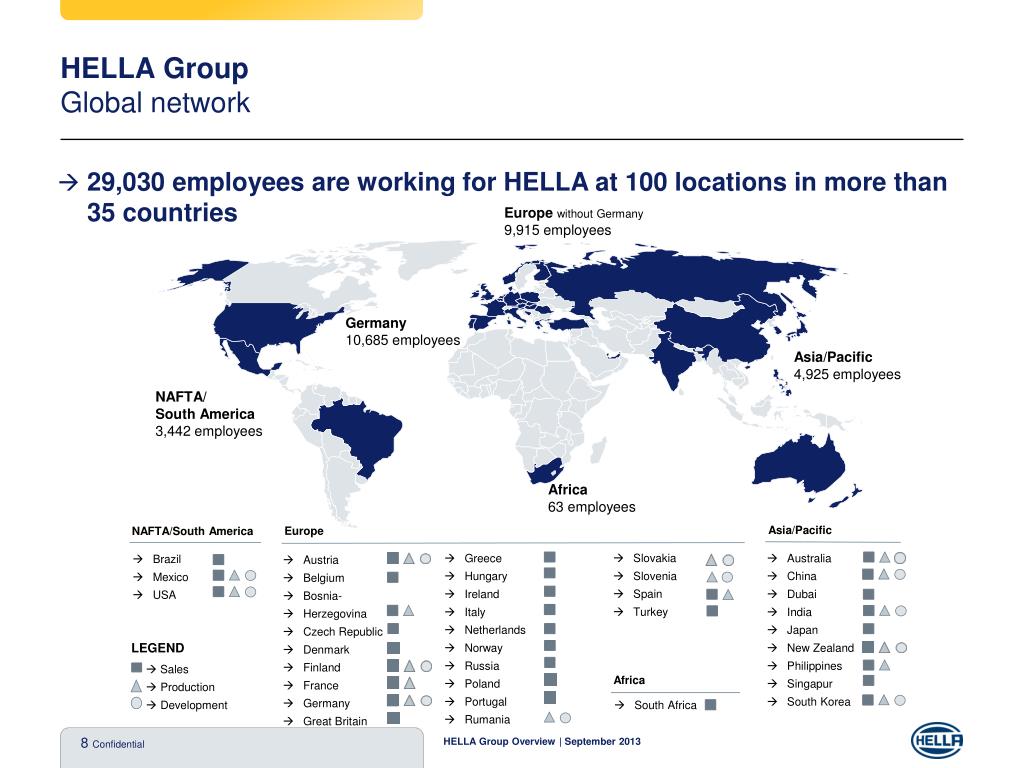
Task: Click 'Norway' in the Europe list
Action: pos(483,648)
